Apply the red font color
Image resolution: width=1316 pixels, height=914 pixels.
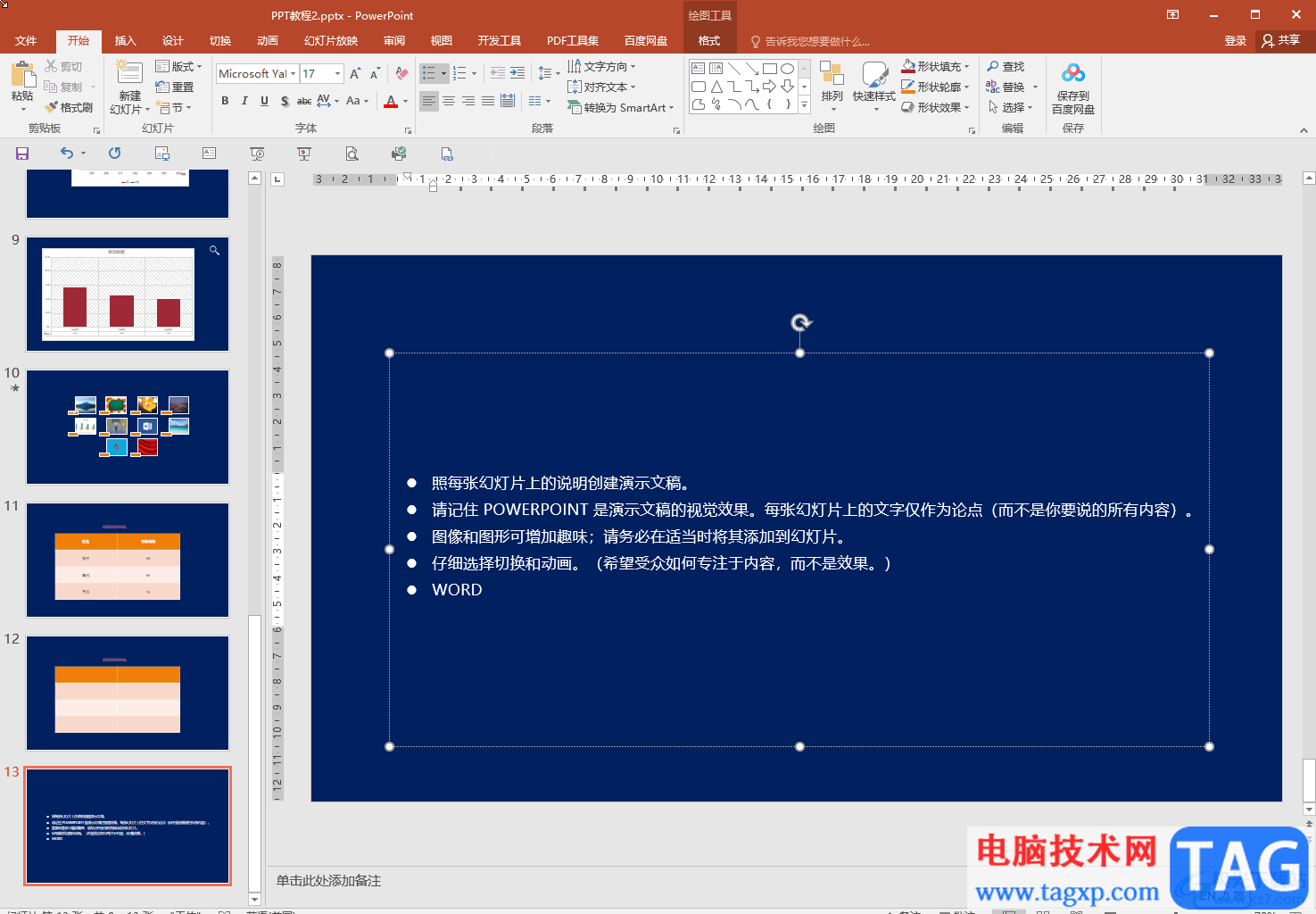pos(391,101)
